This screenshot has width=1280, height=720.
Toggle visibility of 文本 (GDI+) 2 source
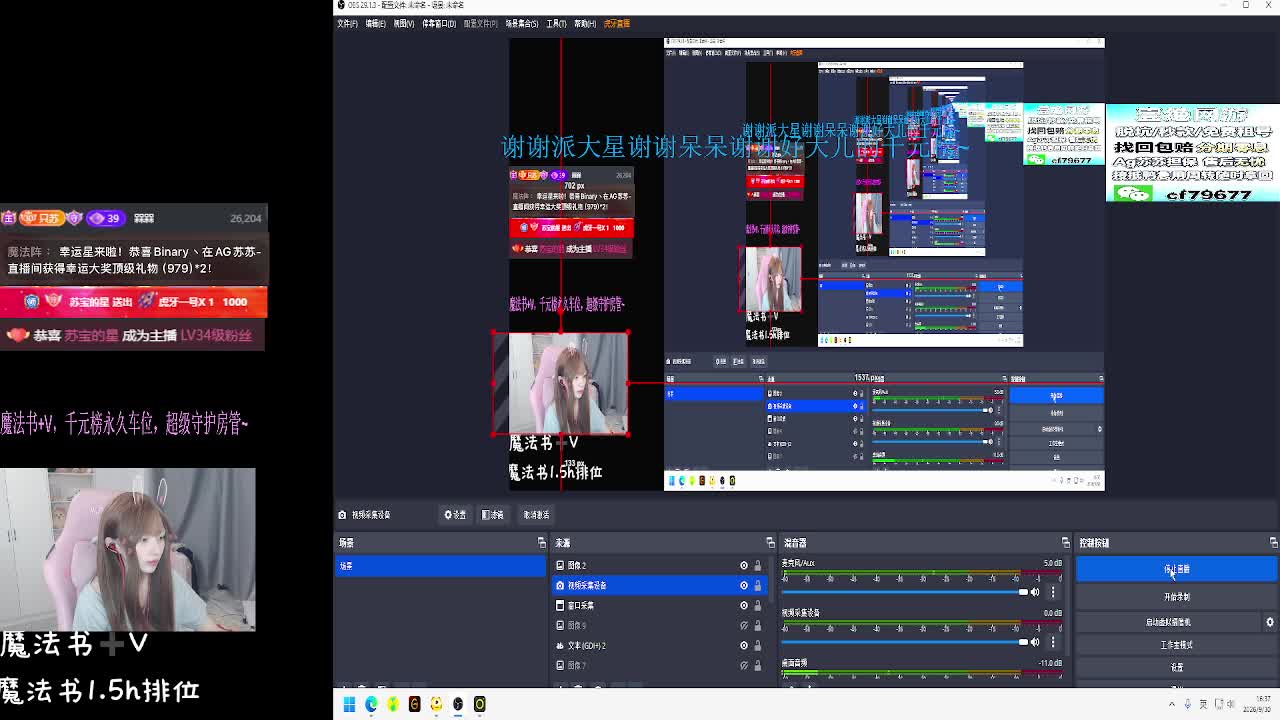coord(744,645)
